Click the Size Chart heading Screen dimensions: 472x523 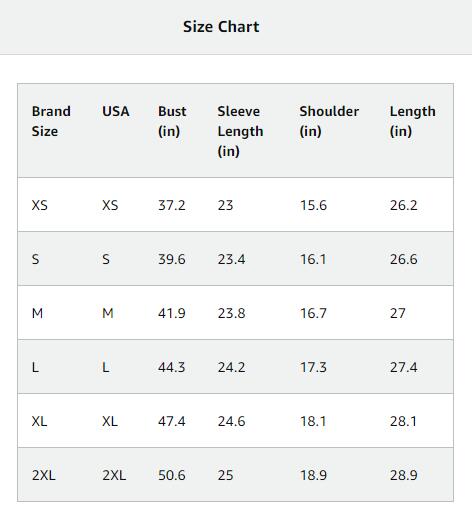[221, 27]
